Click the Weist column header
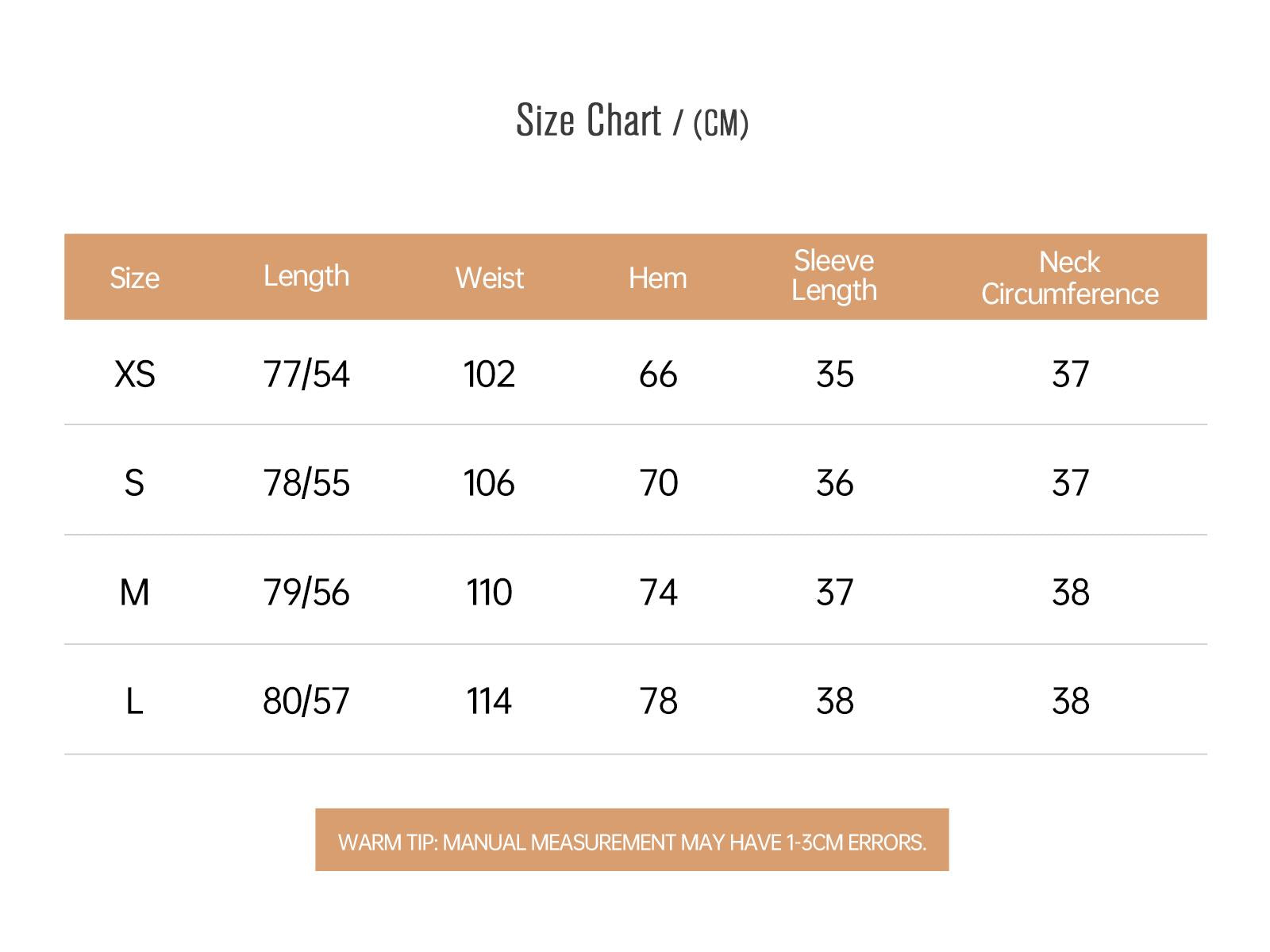 pyautogui.click(x=489, y=278)
